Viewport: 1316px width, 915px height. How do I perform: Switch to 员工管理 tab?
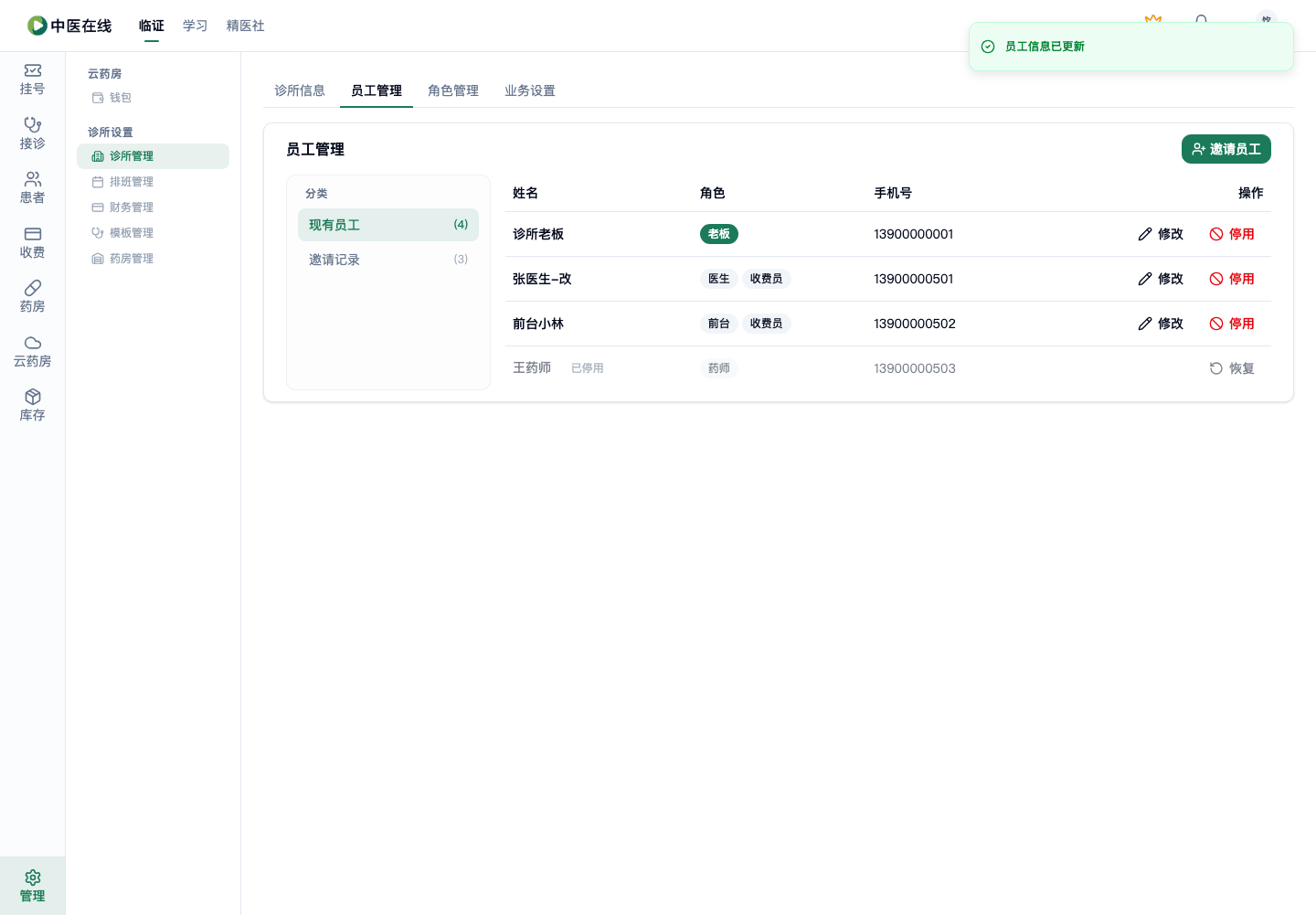pyautogui.click(x=377, y=90)
